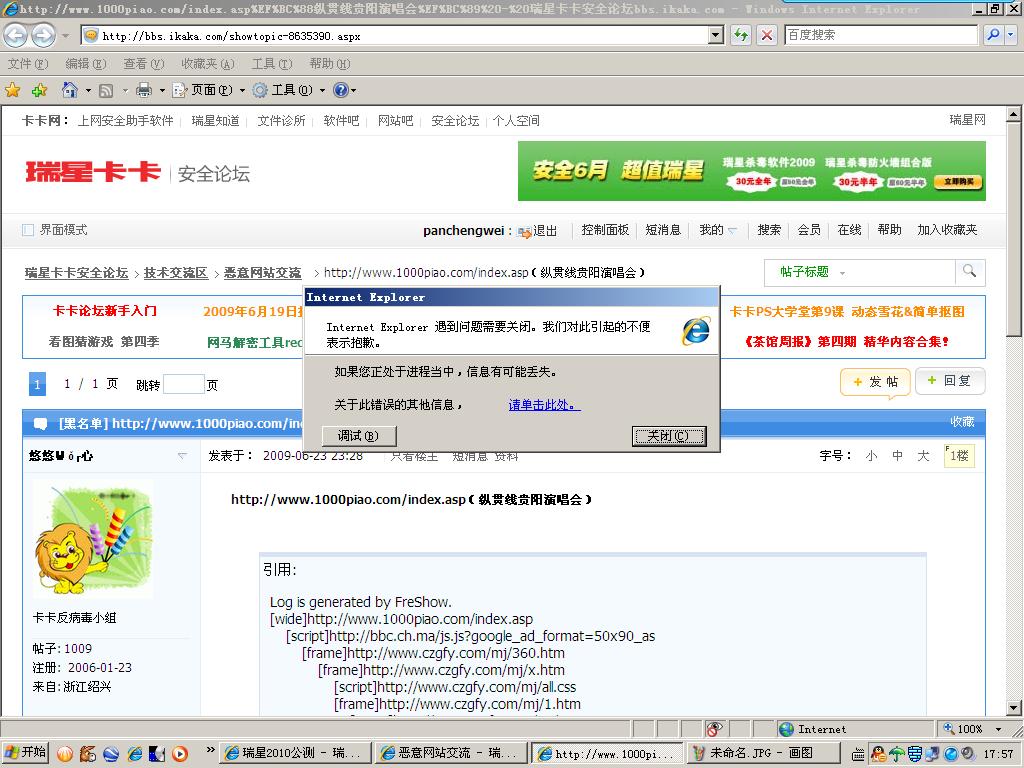Open the Home button dropdown arrow
Image resolution: width=1024 pixels, height=768 pixels.
click(88, 90)
